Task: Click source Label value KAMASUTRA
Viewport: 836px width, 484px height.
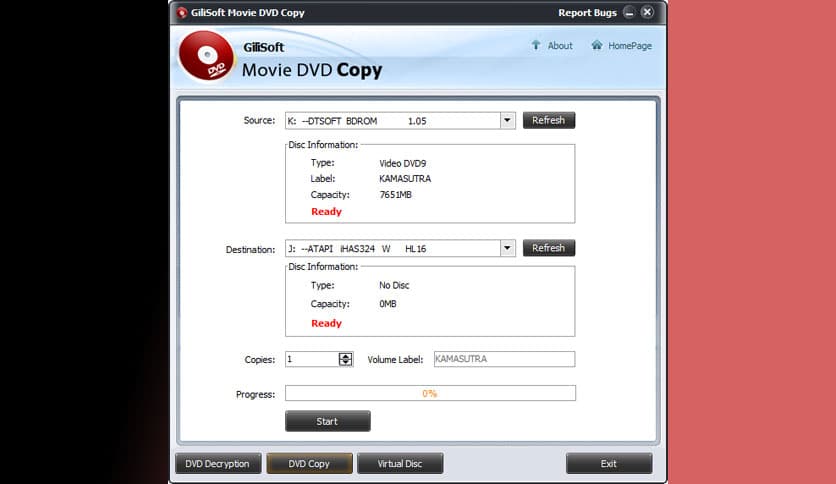Action: 405,179
